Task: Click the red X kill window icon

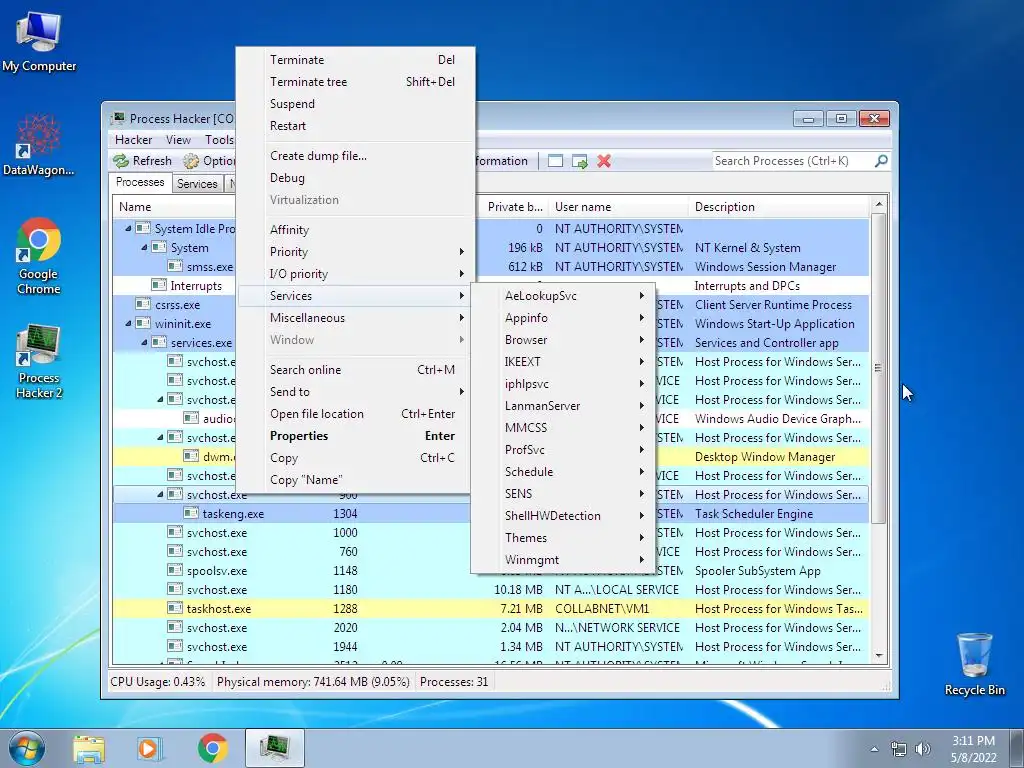Action: tap(604, 161)
